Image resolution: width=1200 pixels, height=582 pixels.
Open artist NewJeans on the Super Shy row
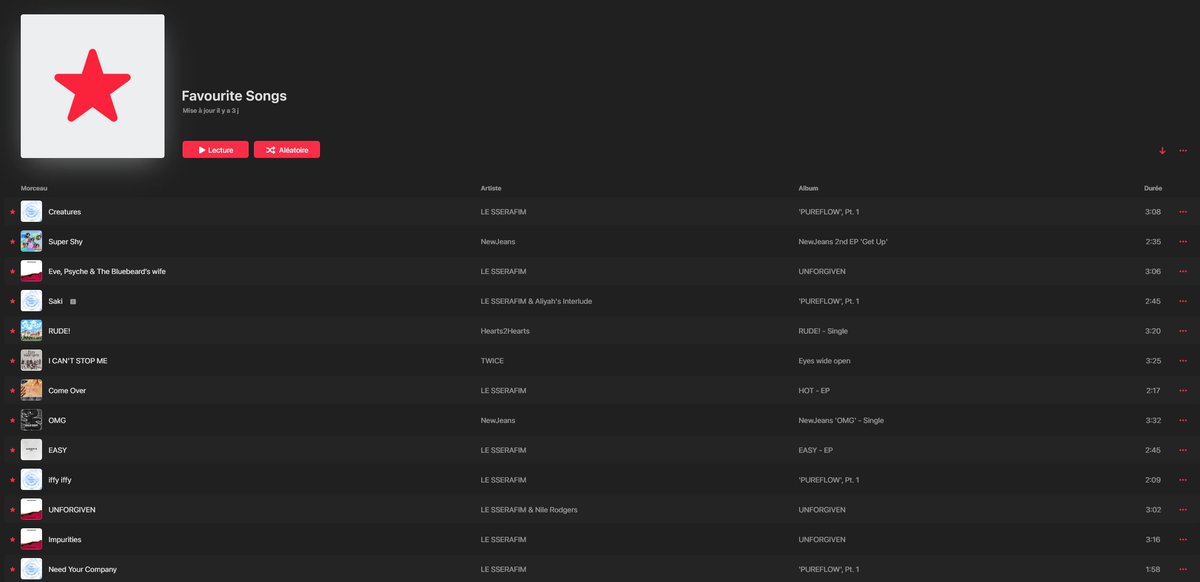[498, 242]
